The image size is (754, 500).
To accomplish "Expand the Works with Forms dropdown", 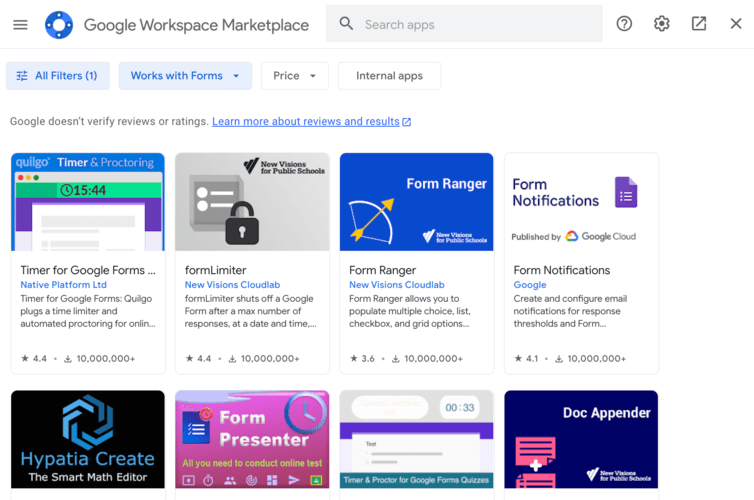I will coord(185,76).
